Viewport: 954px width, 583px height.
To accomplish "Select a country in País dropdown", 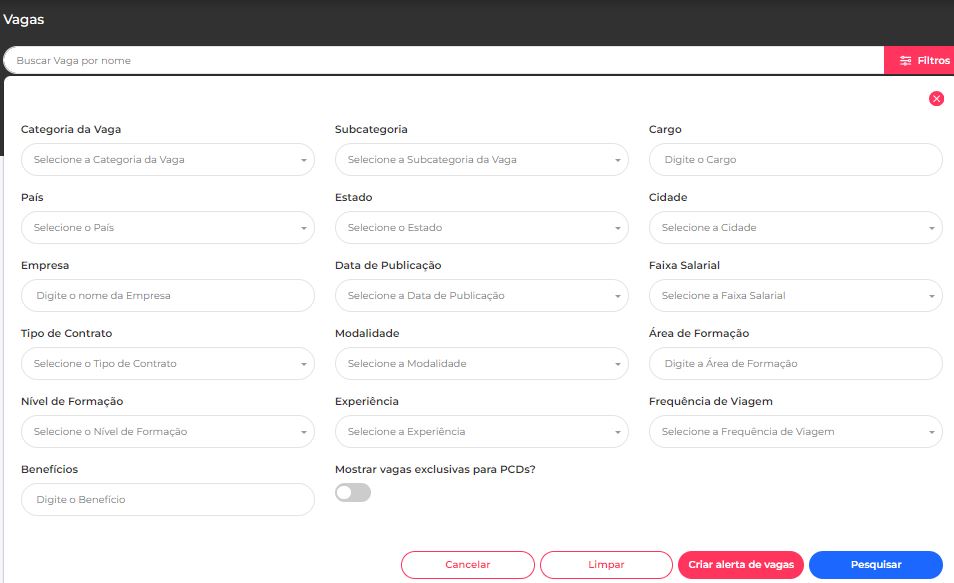I will 167,228.
